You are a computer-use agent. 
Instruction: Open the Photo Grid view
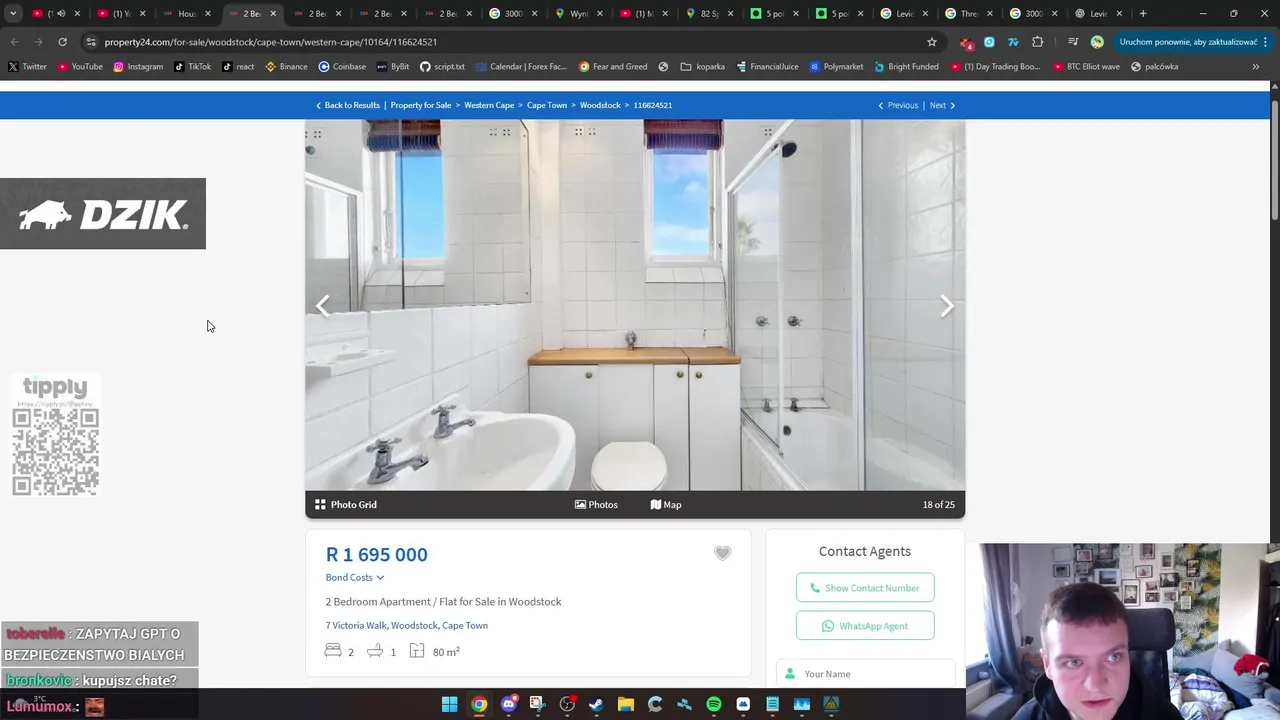[346, 505]
